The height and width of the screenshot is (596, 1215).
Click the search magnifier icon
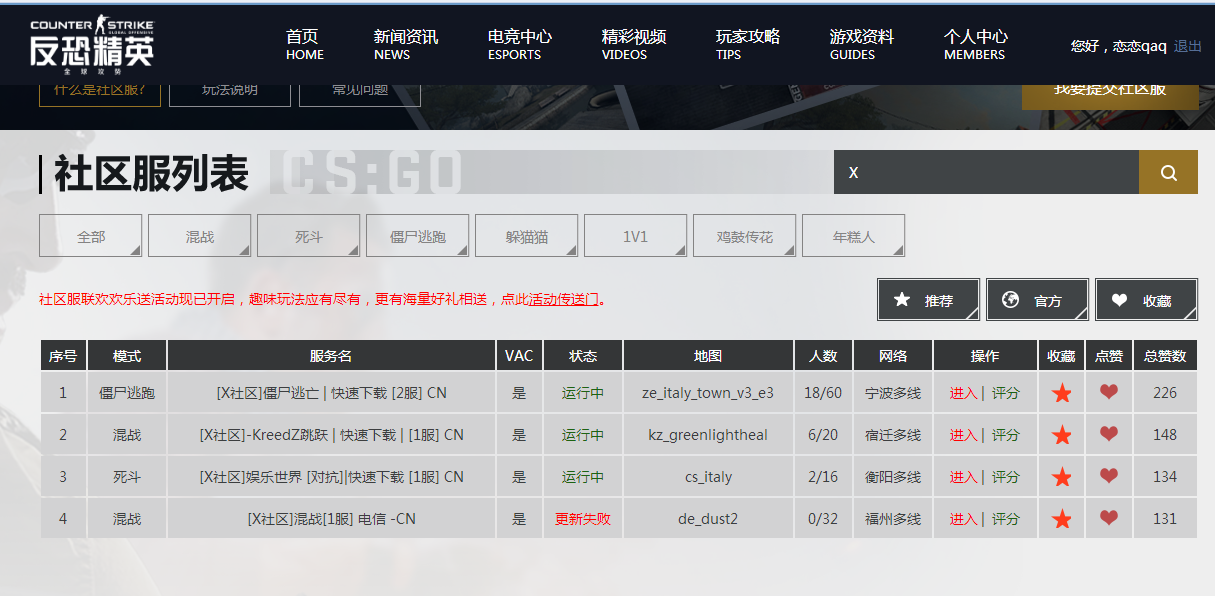click(1167, 172)
